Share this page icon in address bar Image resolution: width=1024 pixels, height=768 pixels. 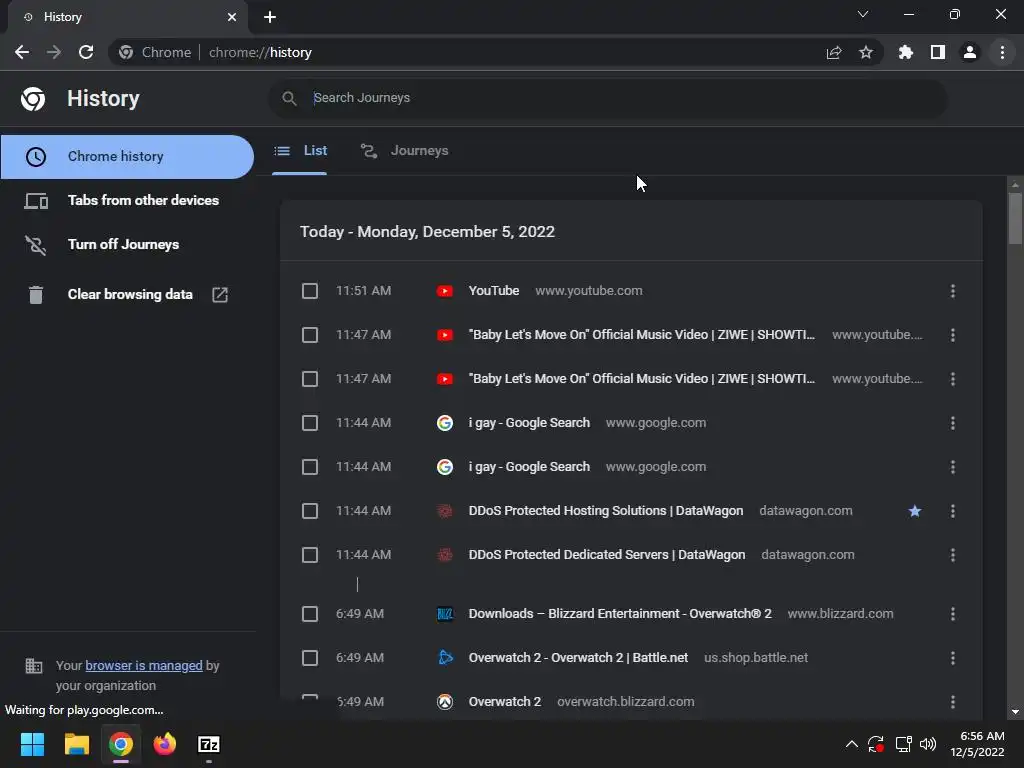(834, 52)
